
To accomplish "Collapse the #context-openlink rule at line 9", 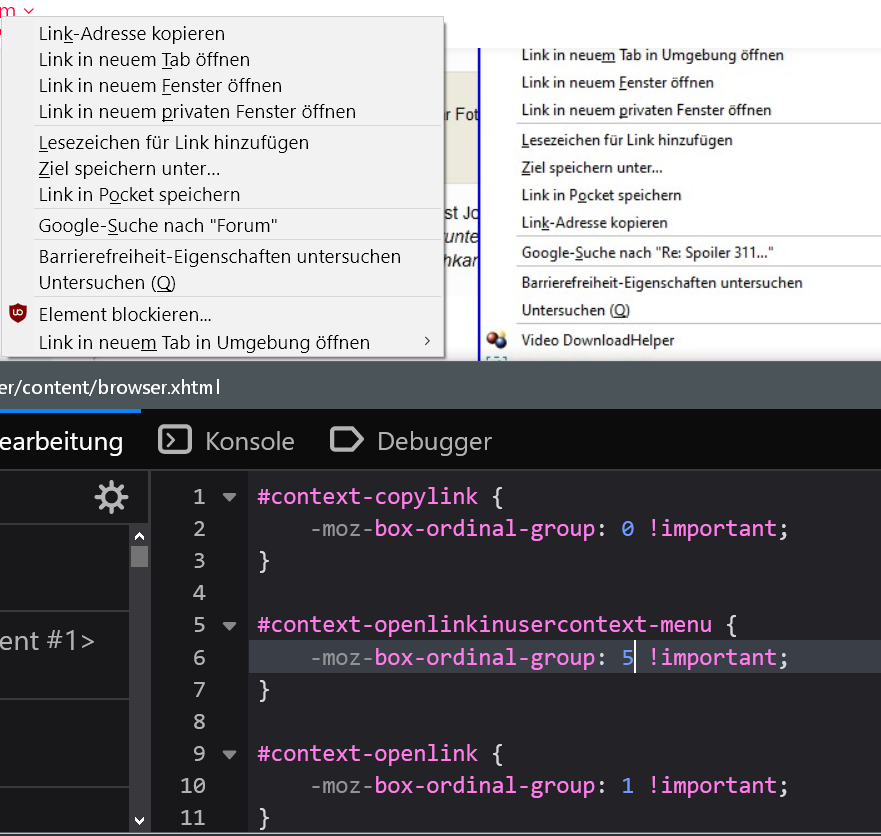I will click(229, 754).
